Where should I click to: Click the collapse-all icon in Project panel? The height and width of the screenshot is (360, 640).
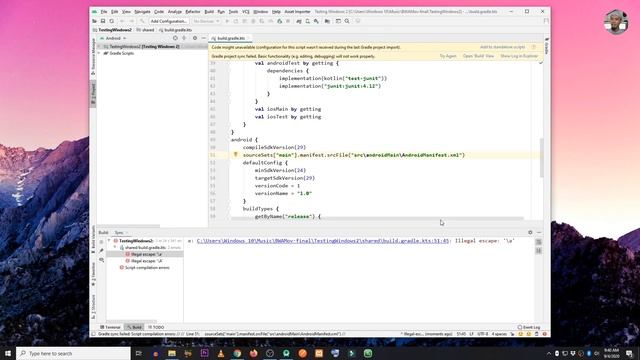pos(184,38)
